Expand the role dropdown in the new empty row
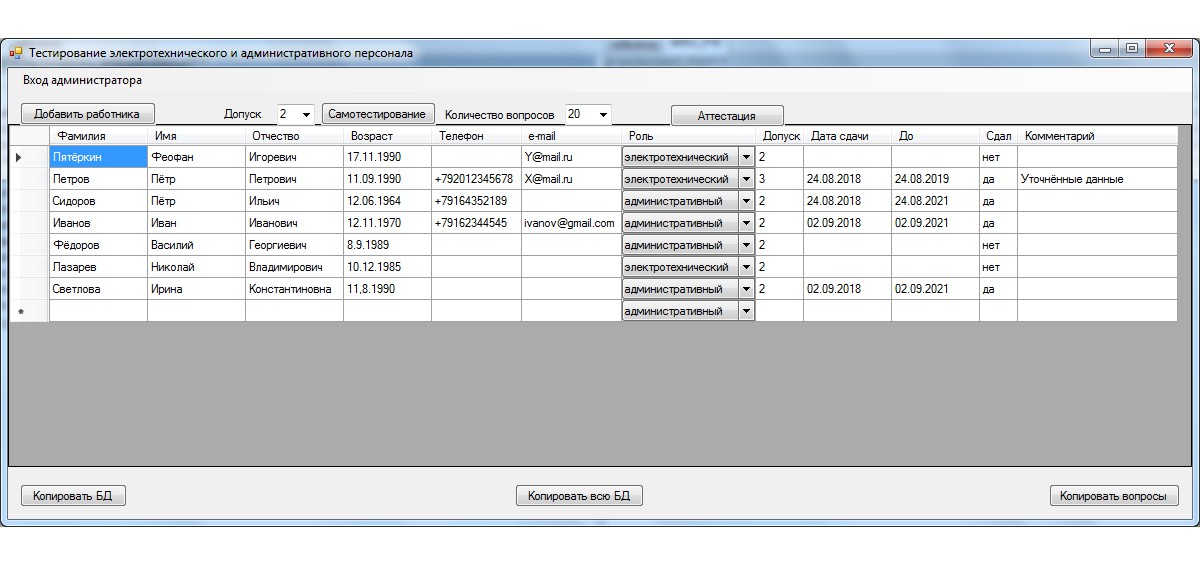 pyautogui.click(x=746, y=311)
